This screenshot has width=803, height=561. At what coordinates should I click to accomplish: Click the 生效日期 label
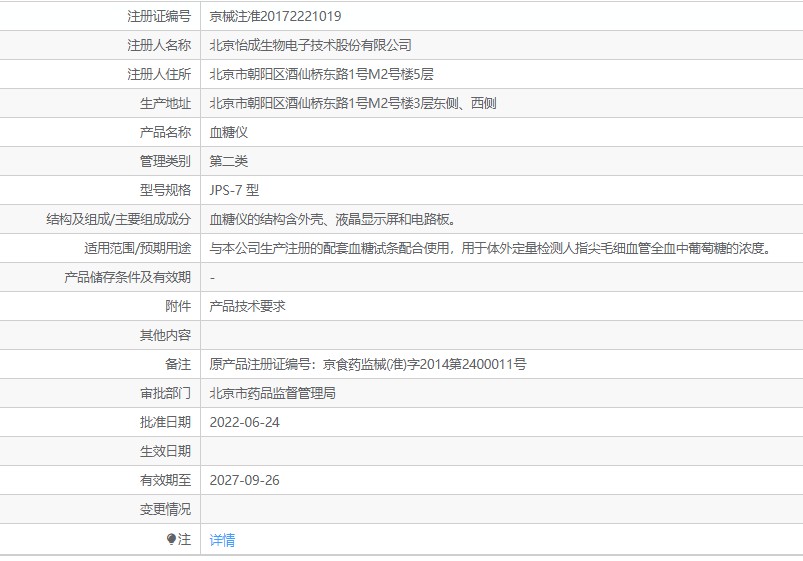165,451
